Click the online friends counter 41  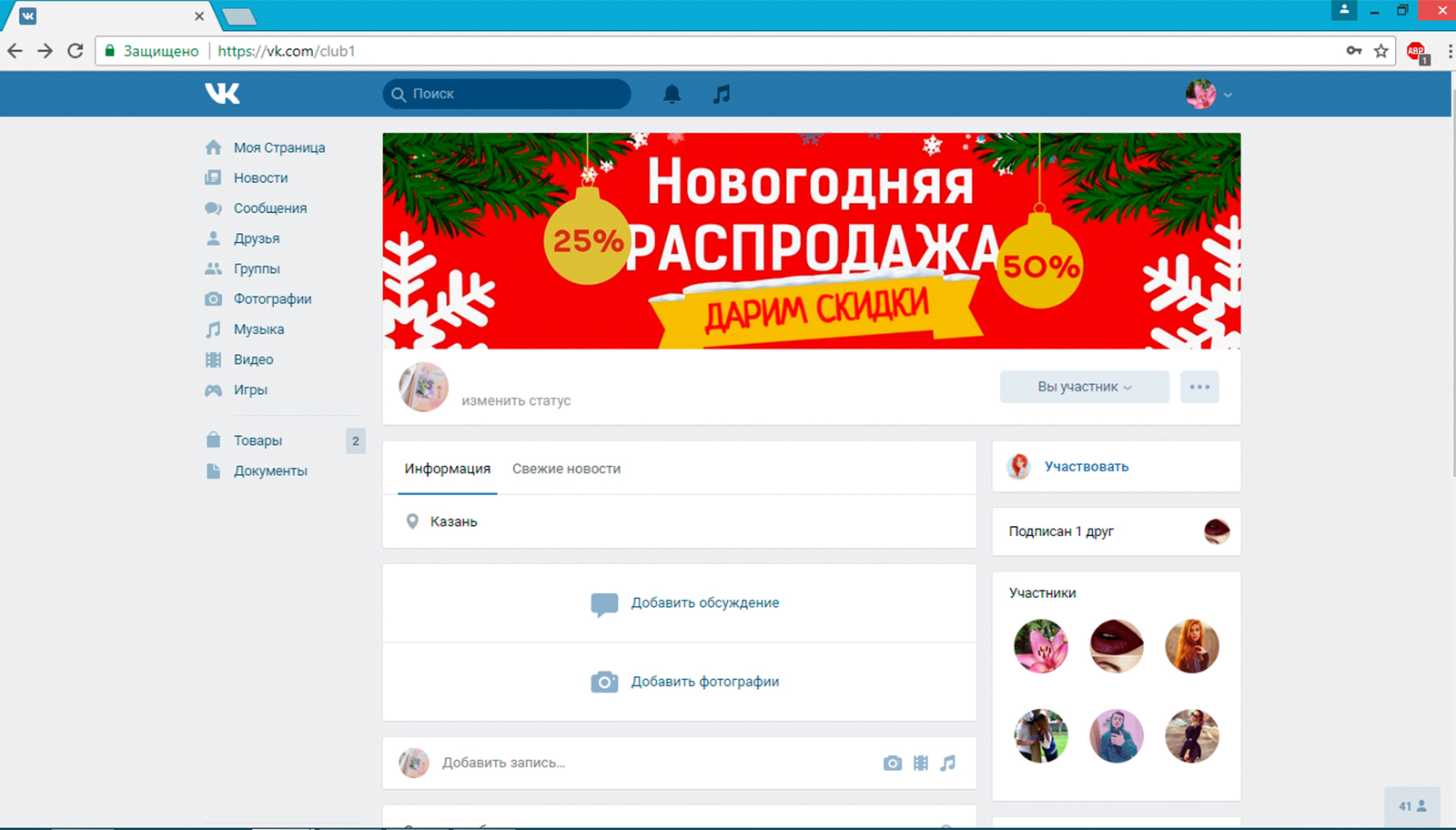(x=1412, y=806)
